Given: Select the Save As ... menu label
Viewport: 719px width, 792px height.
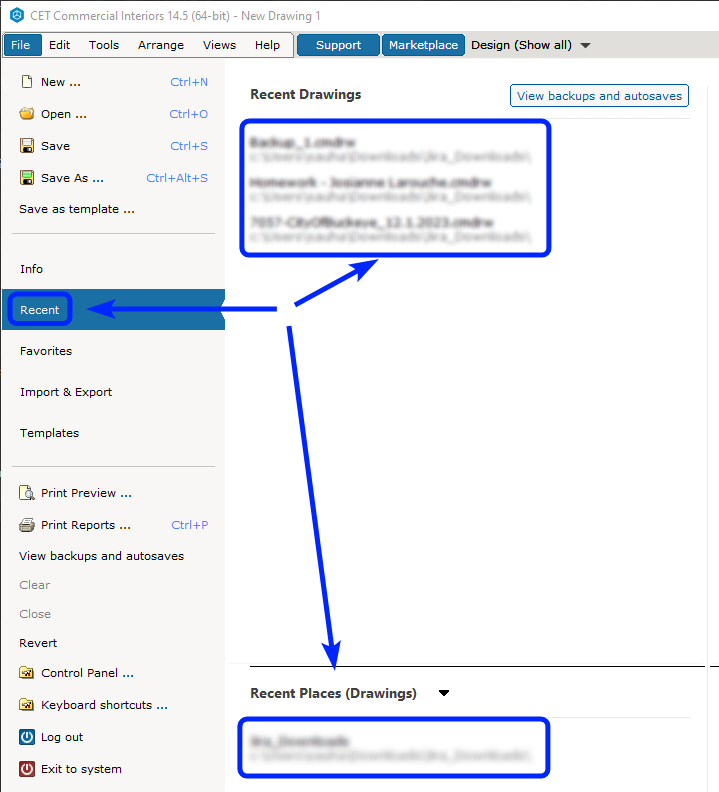Looking at the screenshot, I should 72,178.
